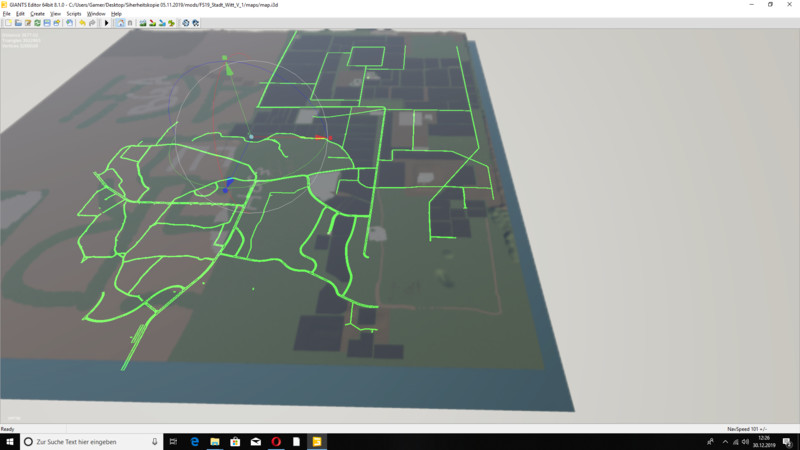This screenshot has height=450, width=800.
Task: Click the Windows taskbar search field
Action: [x=90, y=441]
